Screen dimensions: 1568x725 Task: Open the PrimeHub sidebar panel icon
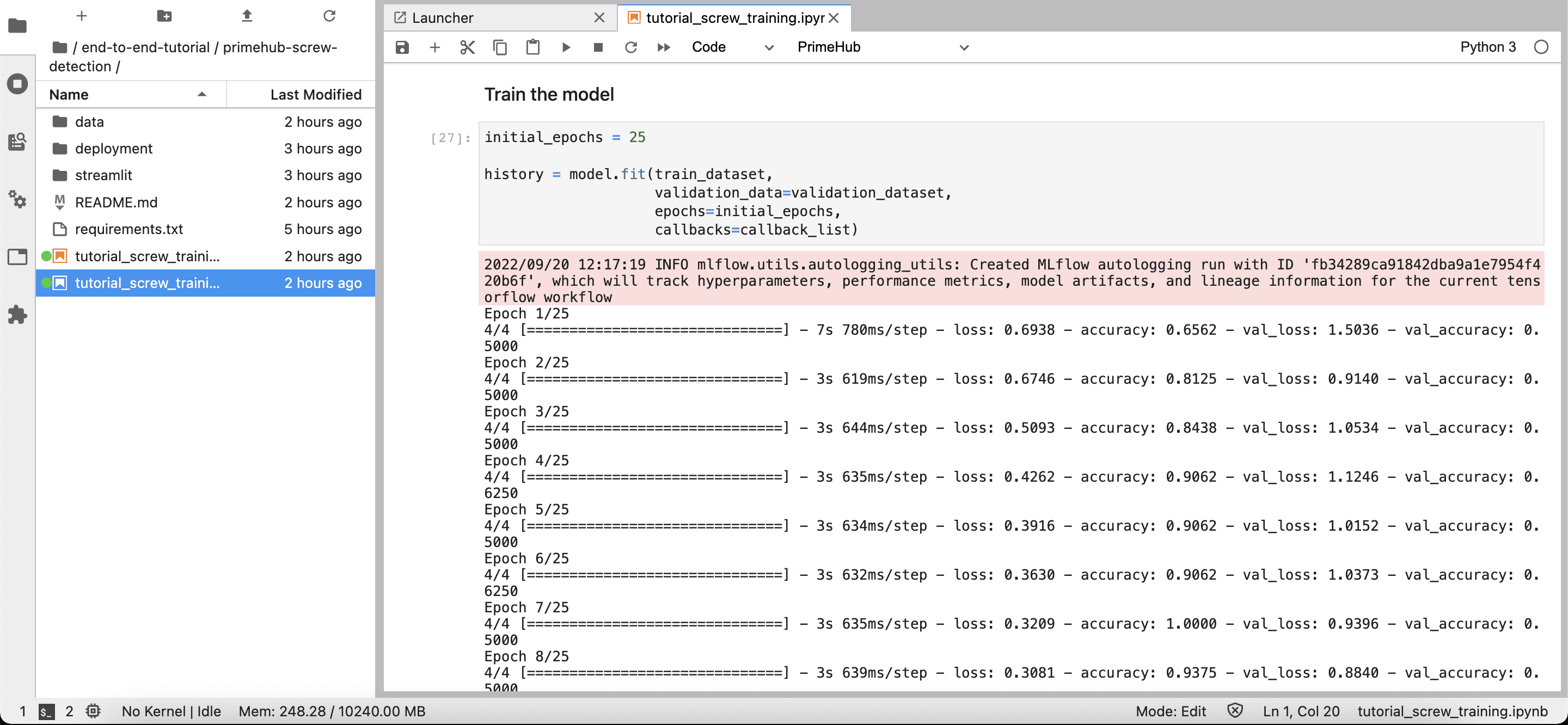[x=17, y=142]
